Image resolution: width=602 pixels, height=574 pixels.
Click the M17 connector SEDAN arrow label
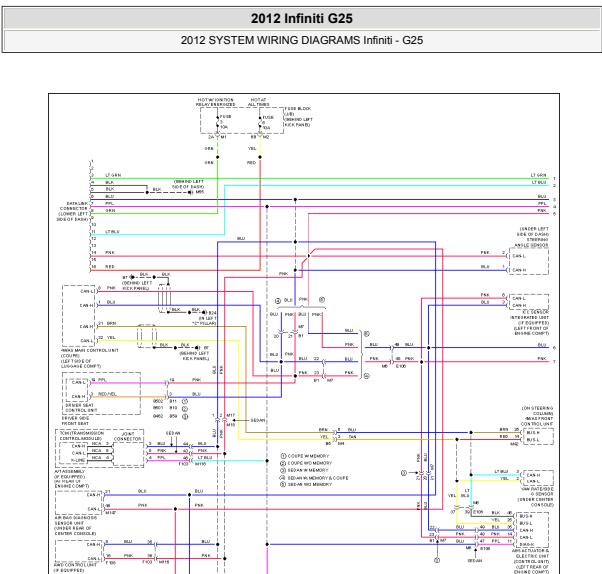(256, 421)
